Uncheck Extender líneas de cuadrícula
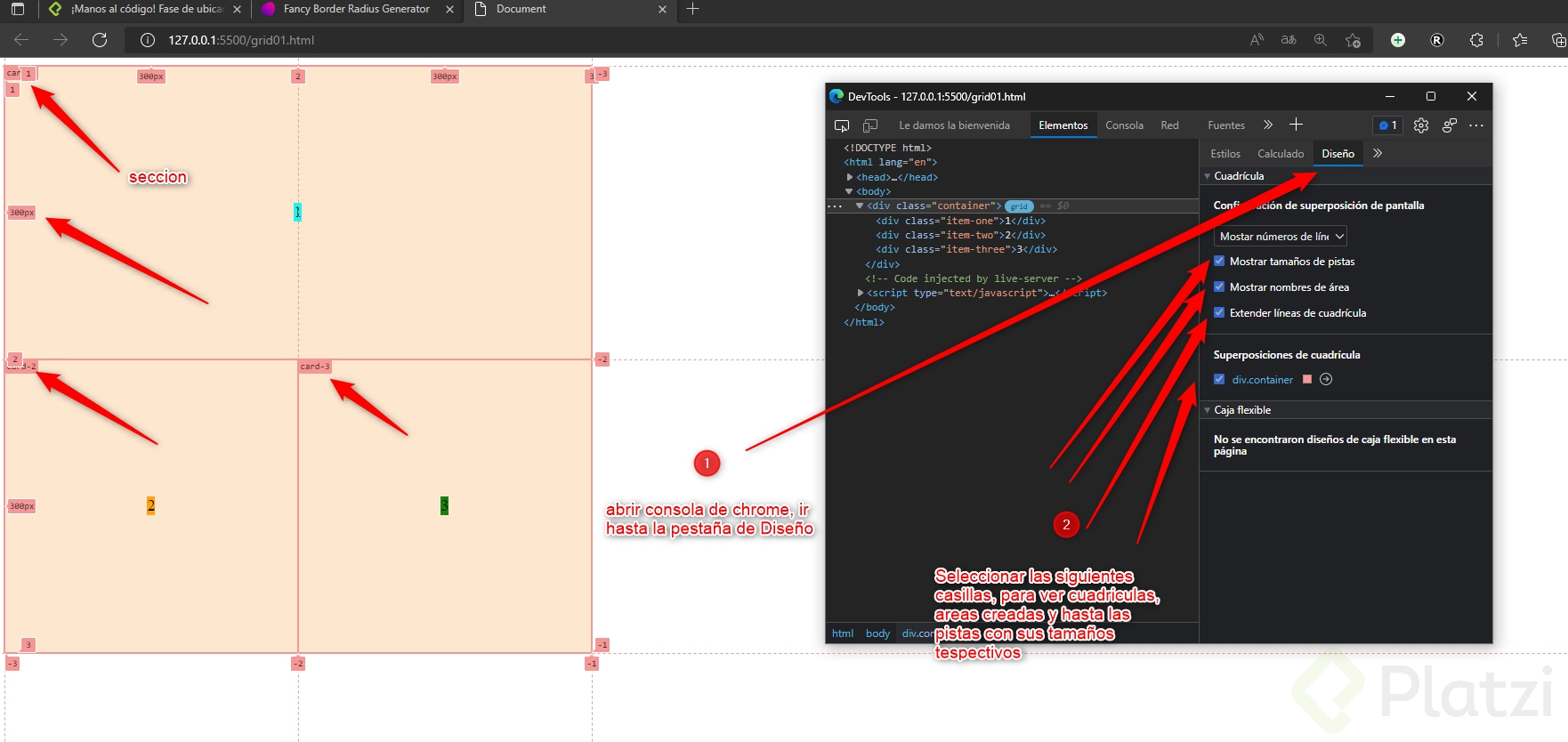 point(1219,312)
